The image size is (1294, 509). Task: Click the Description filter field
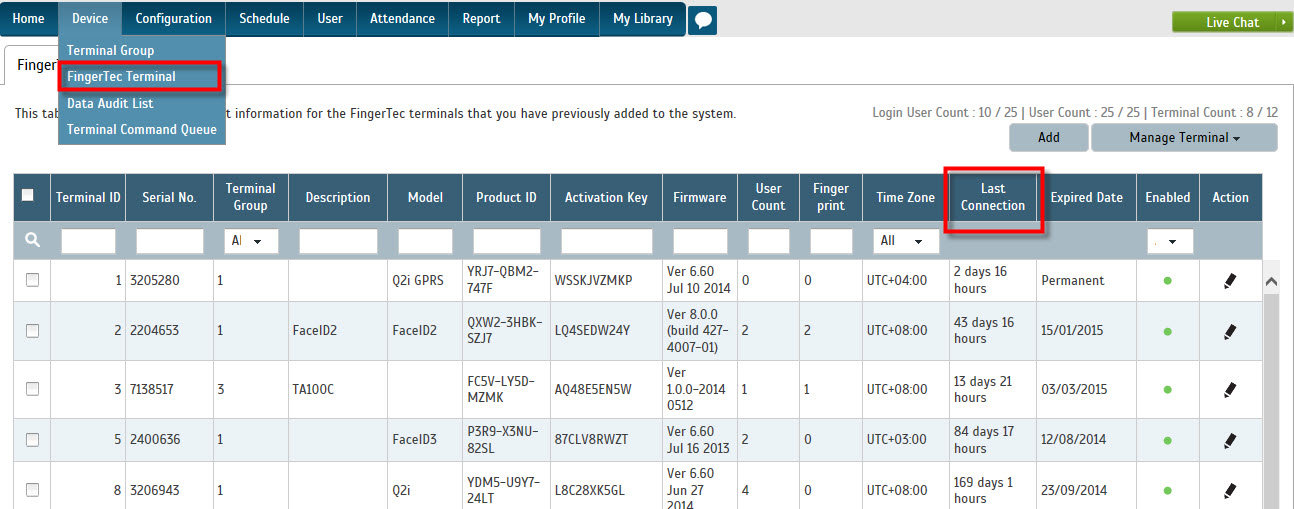coord(338,241)
